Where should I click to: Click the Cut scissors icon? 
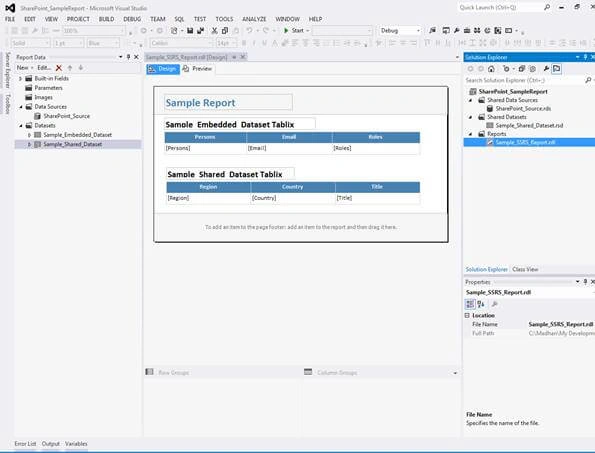pos(214,31)
